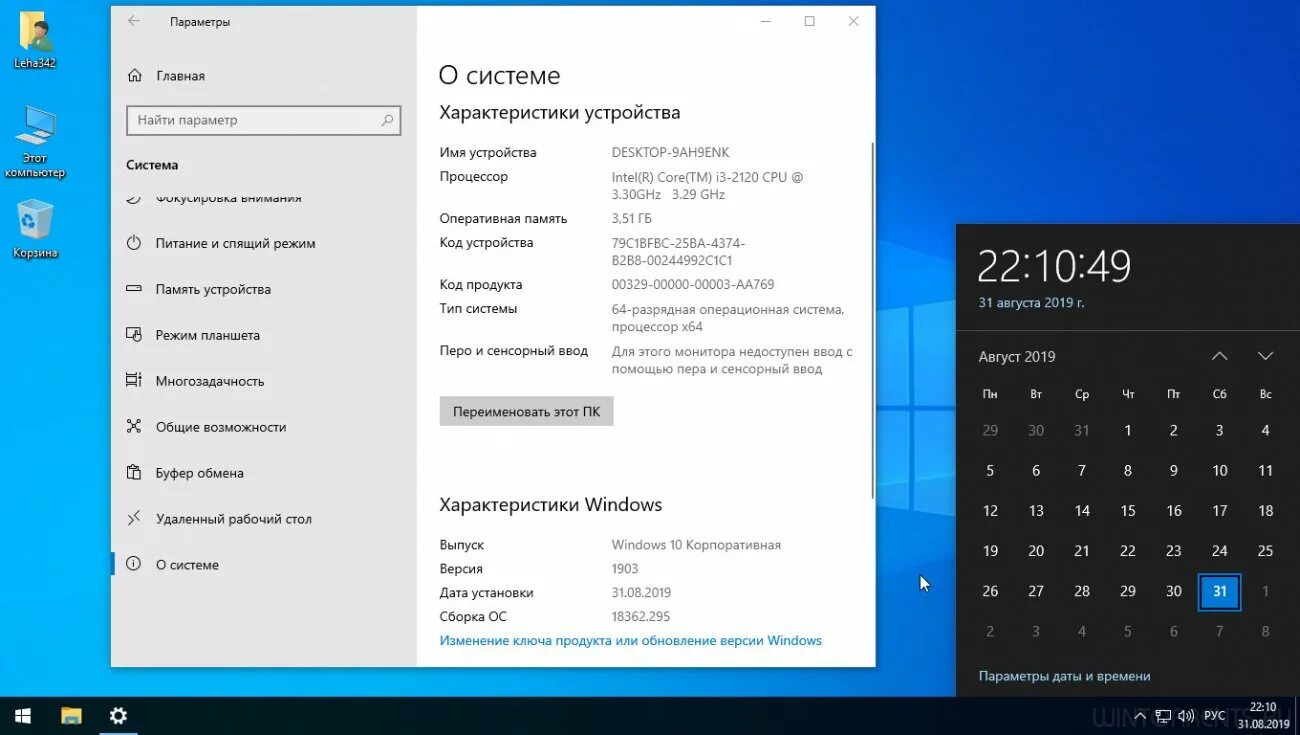Select Режим планшета in sidebar

(207, 335)
